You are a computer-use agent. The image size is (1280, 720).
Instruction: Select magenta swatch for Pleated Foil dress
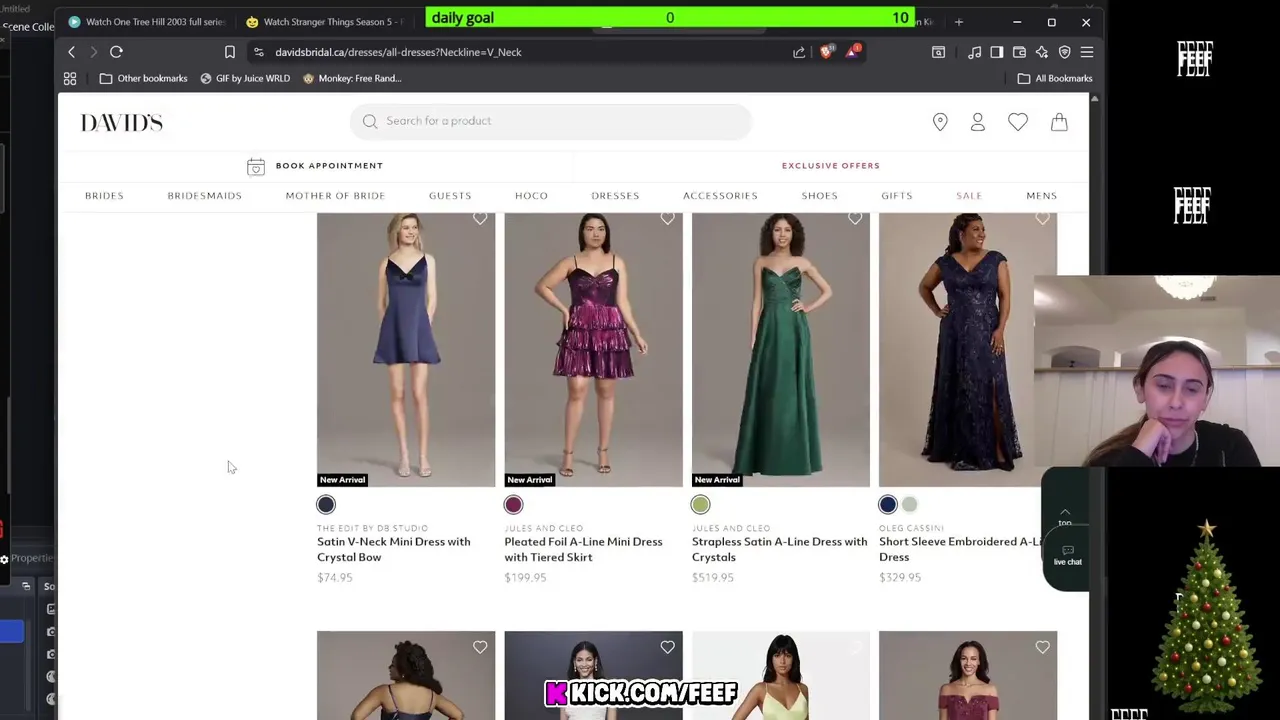click(x=513, y=505)
